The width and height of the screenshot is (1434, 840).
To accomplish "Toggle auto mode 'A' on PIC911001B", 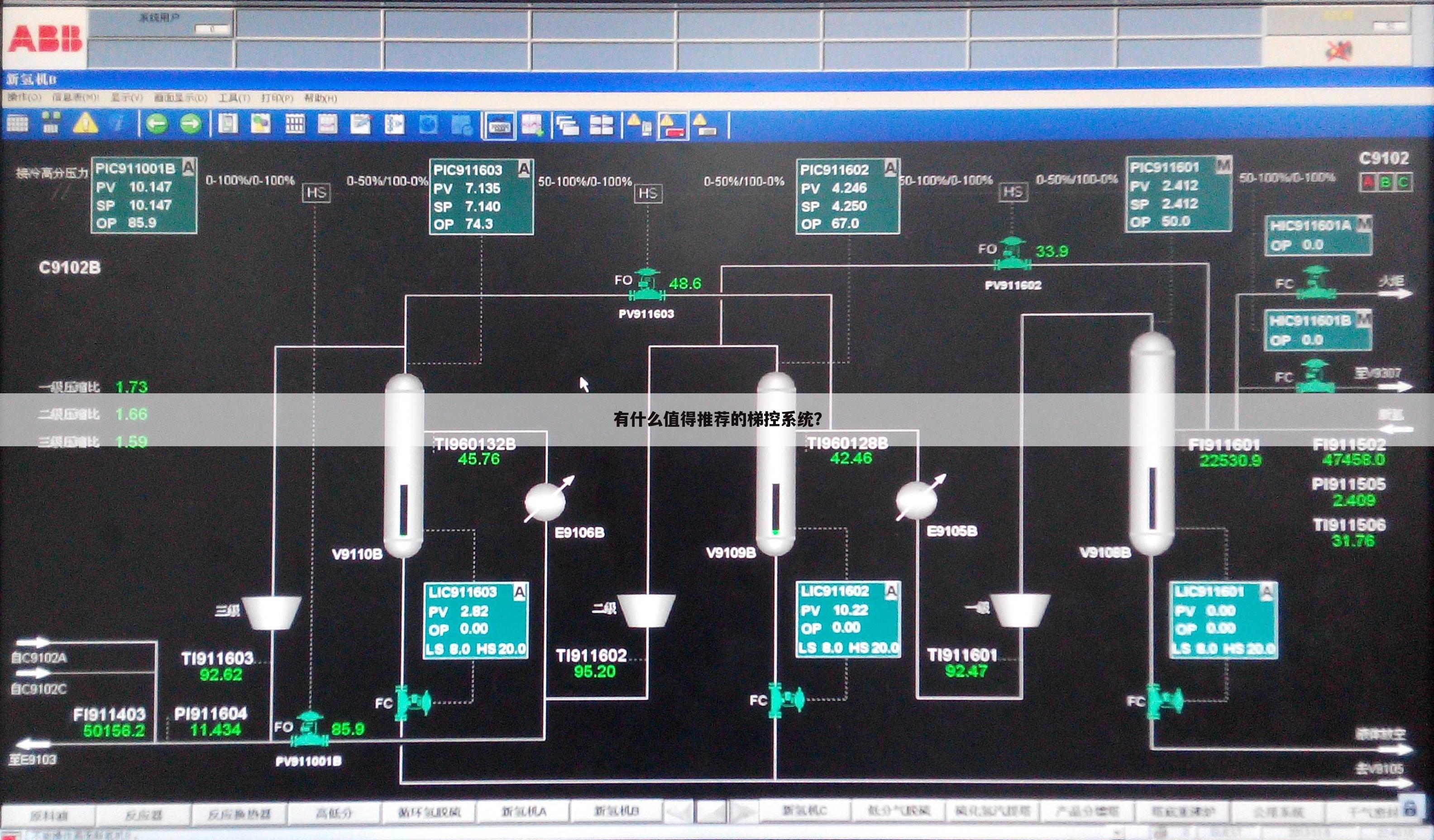I will 189,167.
